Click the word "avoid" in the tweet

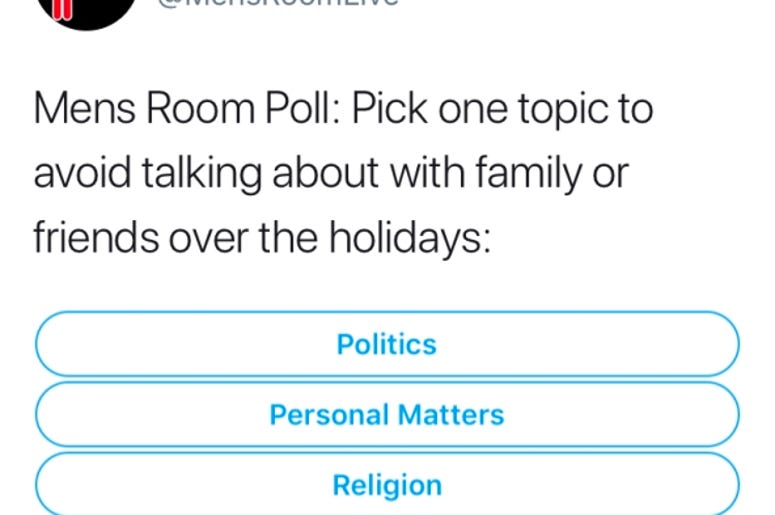[83, 172]
